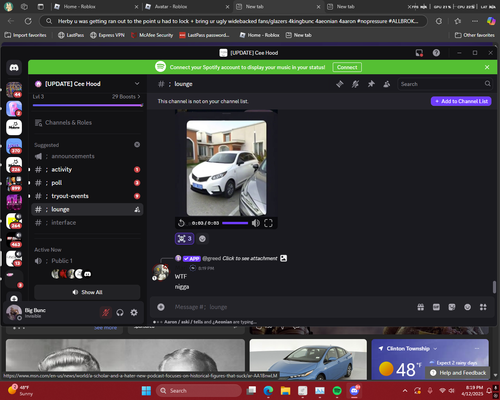
Task: Expand the 29 Boosts chevron
Action: click(x=139, y=97)
